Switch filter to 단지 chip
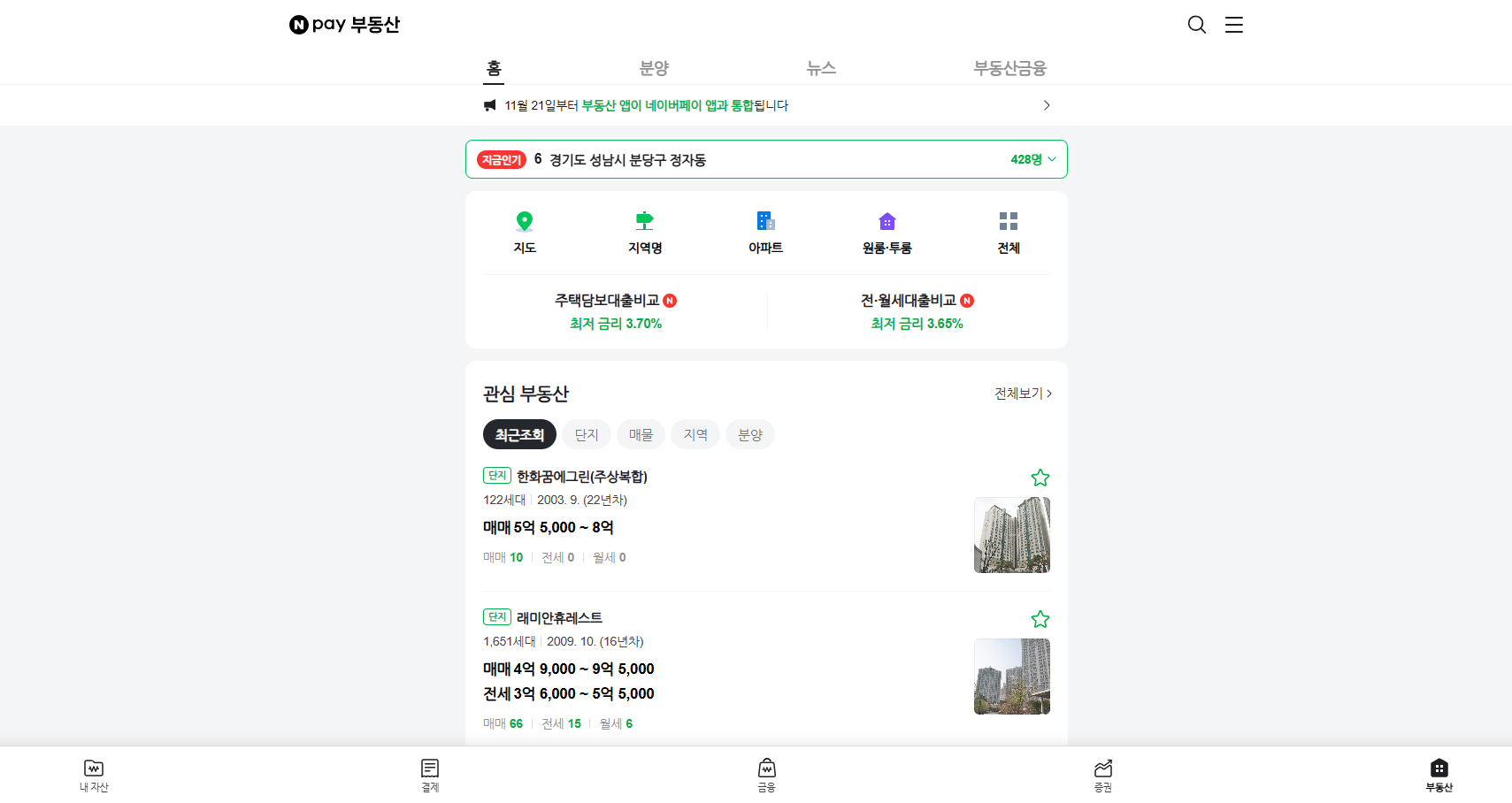 click(586, 434)
